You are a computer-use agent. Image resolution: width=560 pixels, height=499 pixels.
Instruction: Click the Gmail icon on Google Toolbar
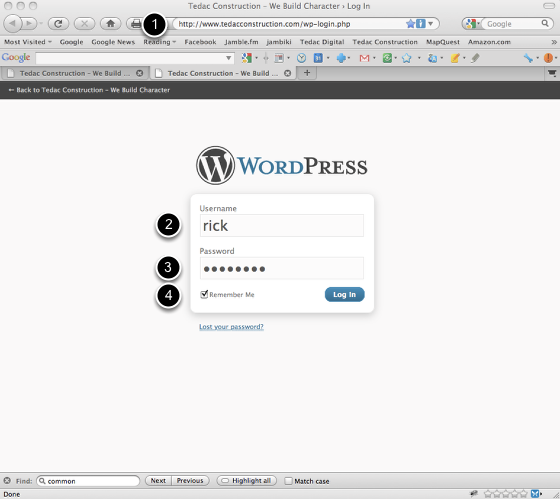pos(364,58)
